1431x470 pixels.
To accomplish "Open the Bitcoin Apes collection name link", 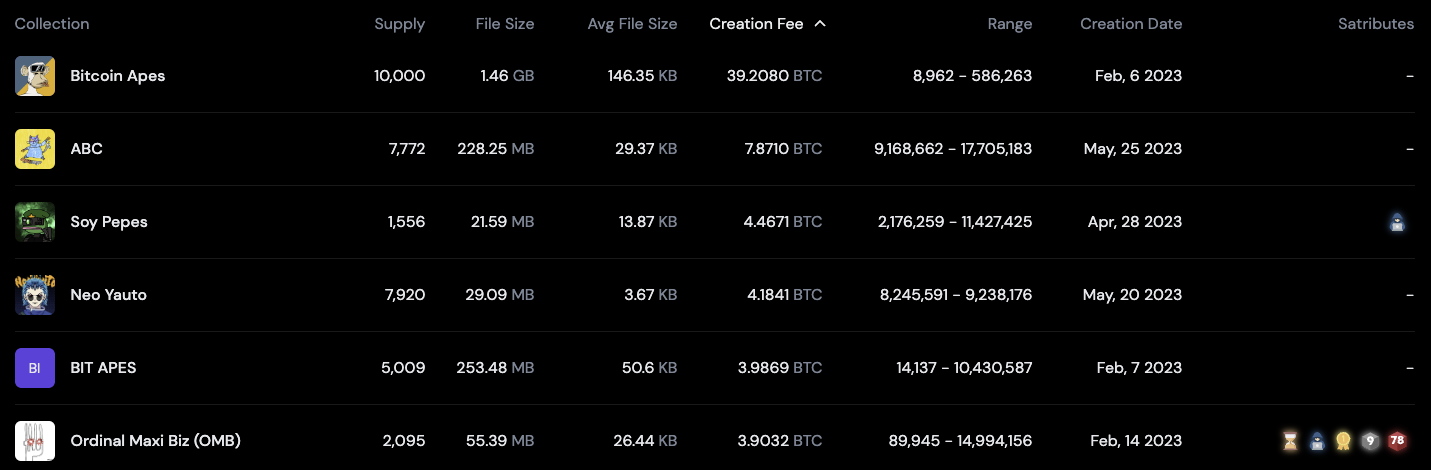I will pos(117,76).
